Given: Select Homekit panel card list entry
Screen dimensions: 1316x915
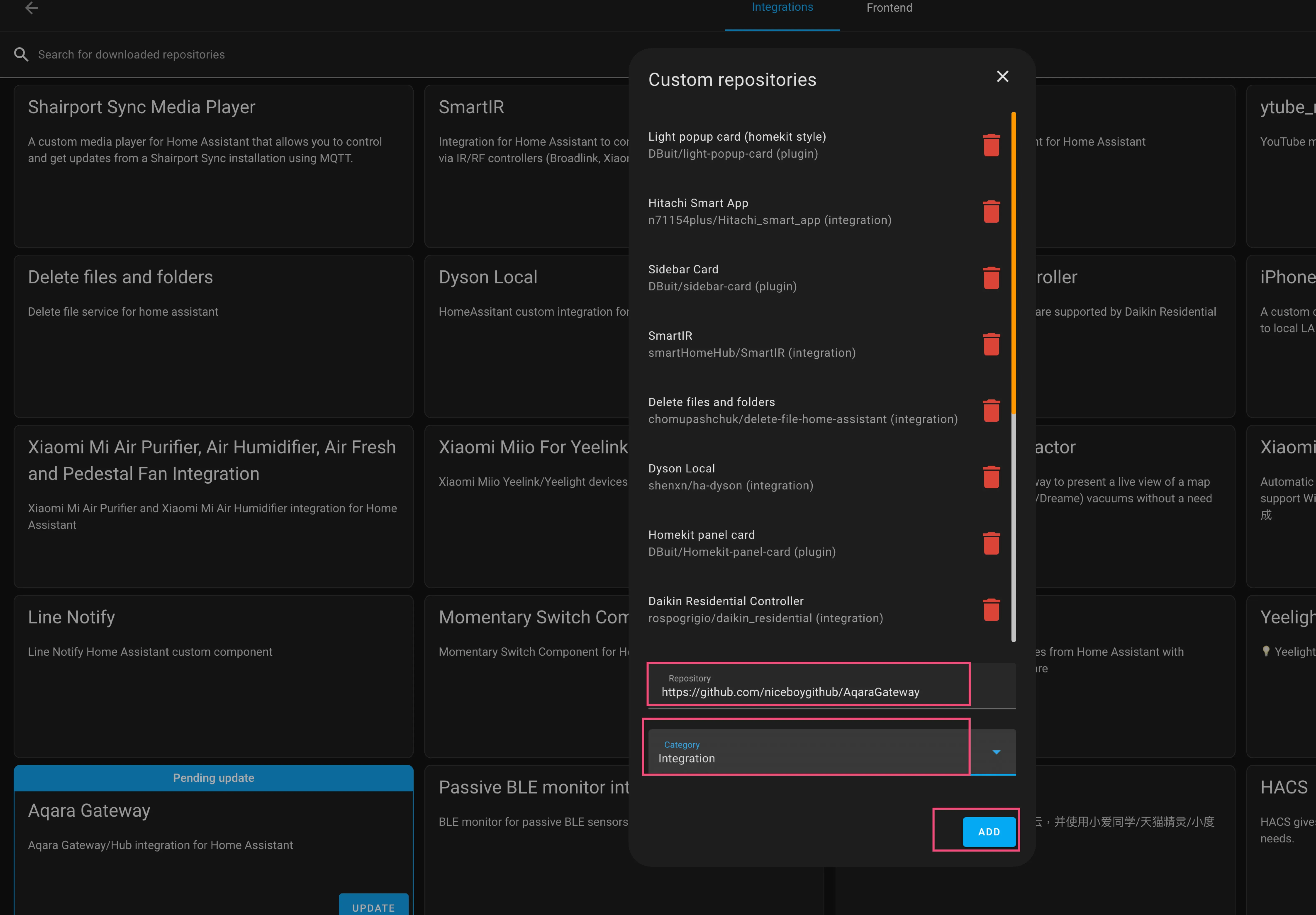Looking at the screenshot, I should pos(808,544).
